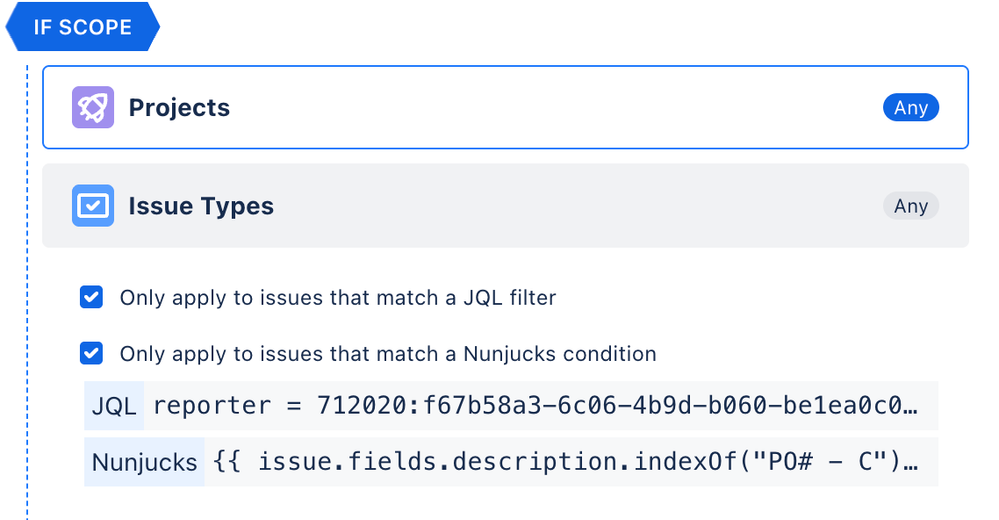Viewport: 999px width, 520px height.
Task: Expand the Issue Types scope card
Action: 505,205
